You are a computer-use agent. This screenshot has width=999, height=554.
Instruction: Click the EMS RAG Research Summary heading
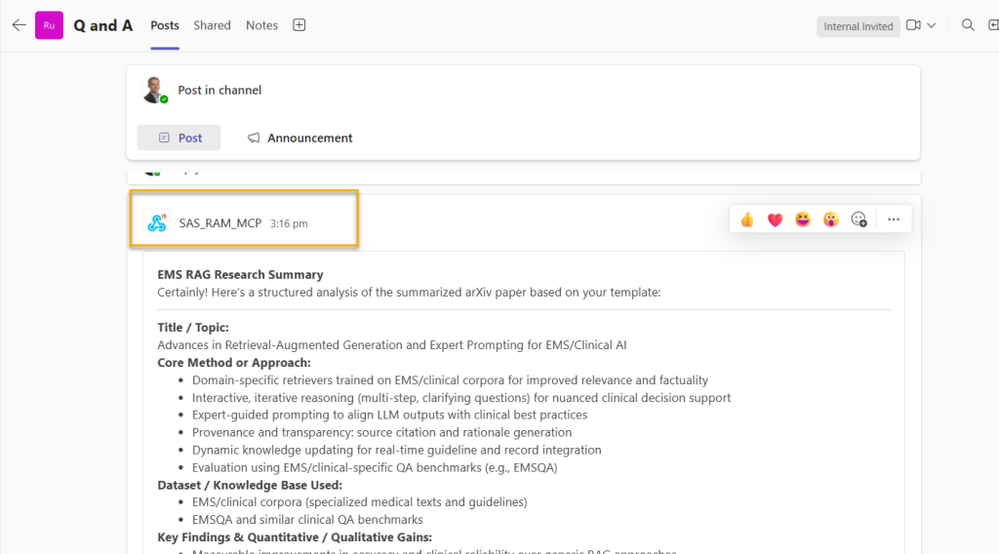coord(240,274)
